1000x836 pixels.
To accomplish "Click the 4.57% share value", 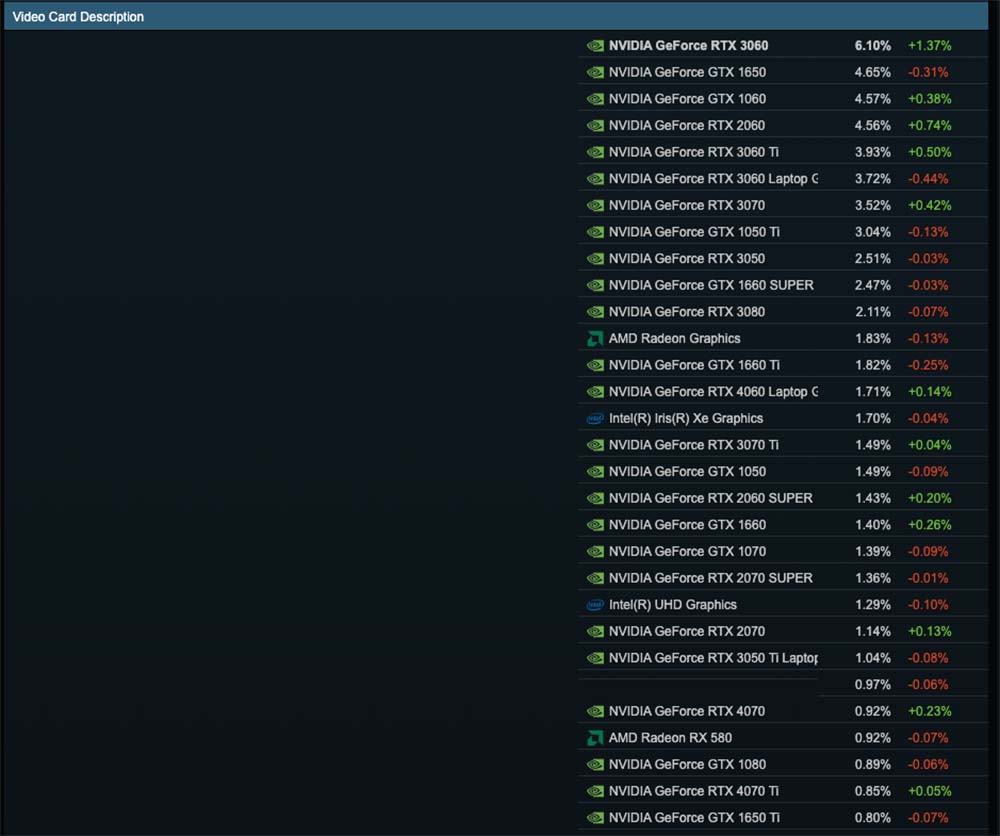I will pyautogui.click(x=872, y=99).
